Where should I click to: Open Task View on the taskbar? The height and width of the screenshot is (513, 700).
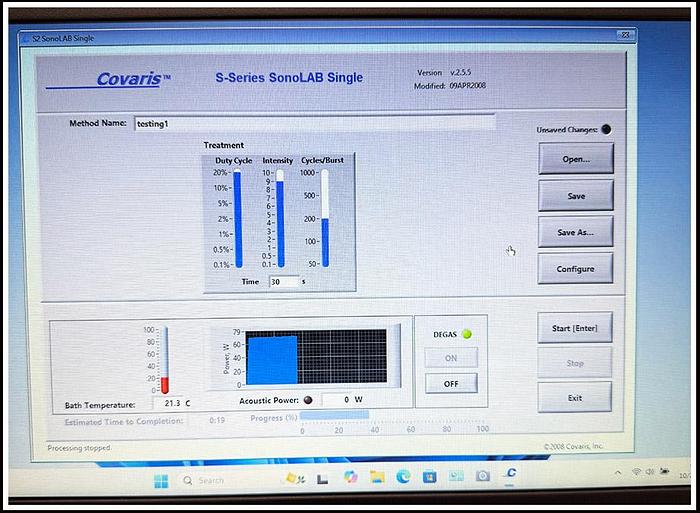click(x=322, y=480)
